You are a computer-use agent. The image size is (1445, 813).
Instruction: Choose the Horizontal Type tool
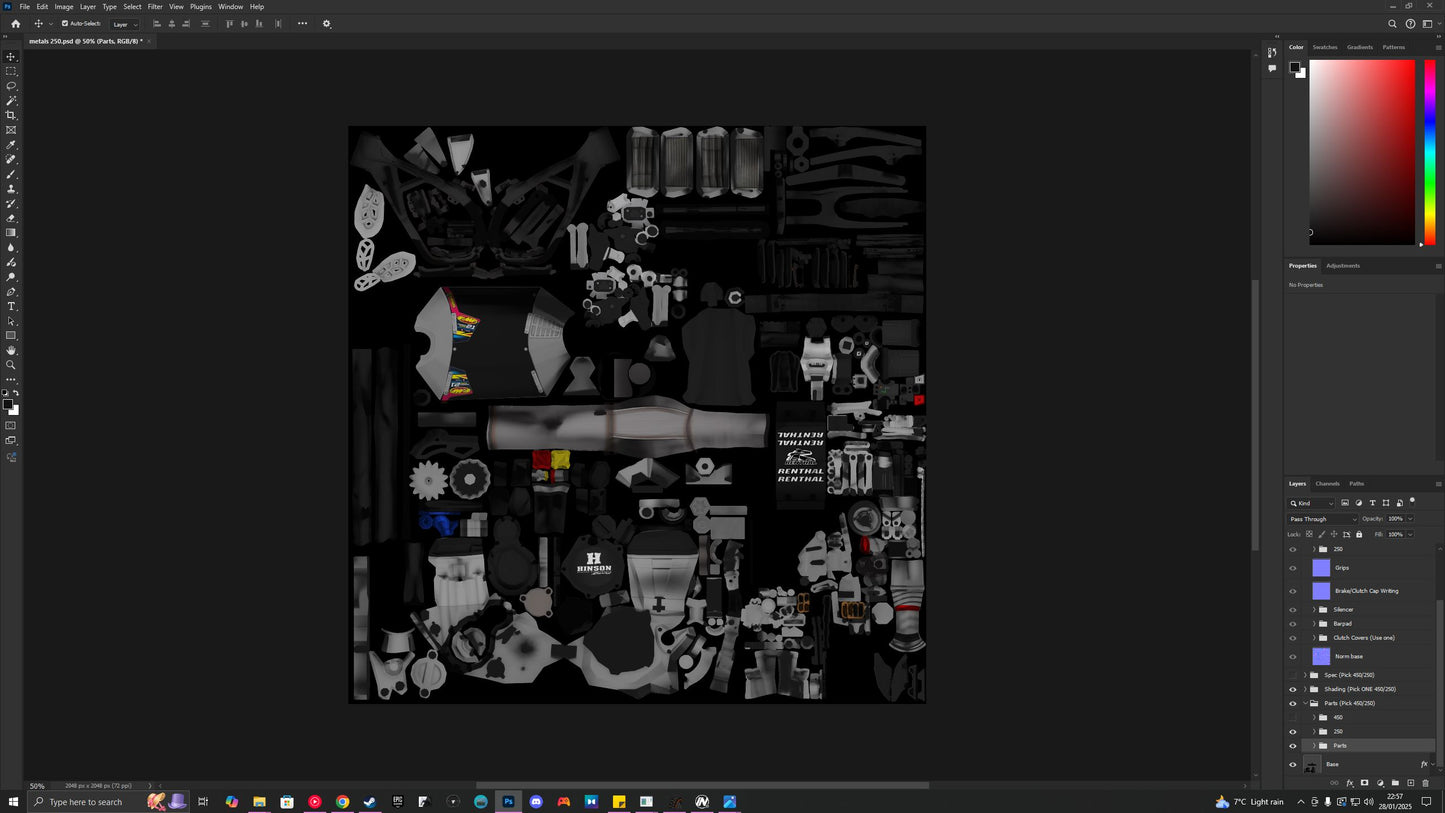point(11,306)
